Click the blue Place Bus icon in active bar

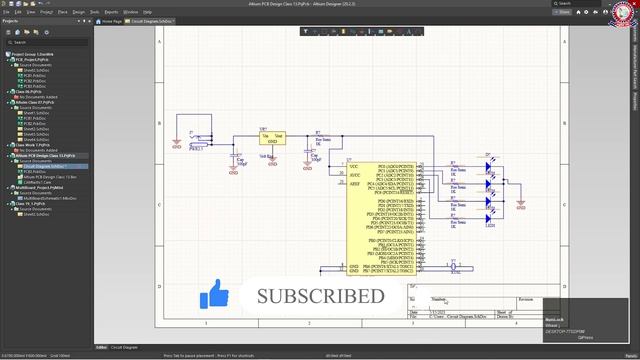click(x=370, y=31)
